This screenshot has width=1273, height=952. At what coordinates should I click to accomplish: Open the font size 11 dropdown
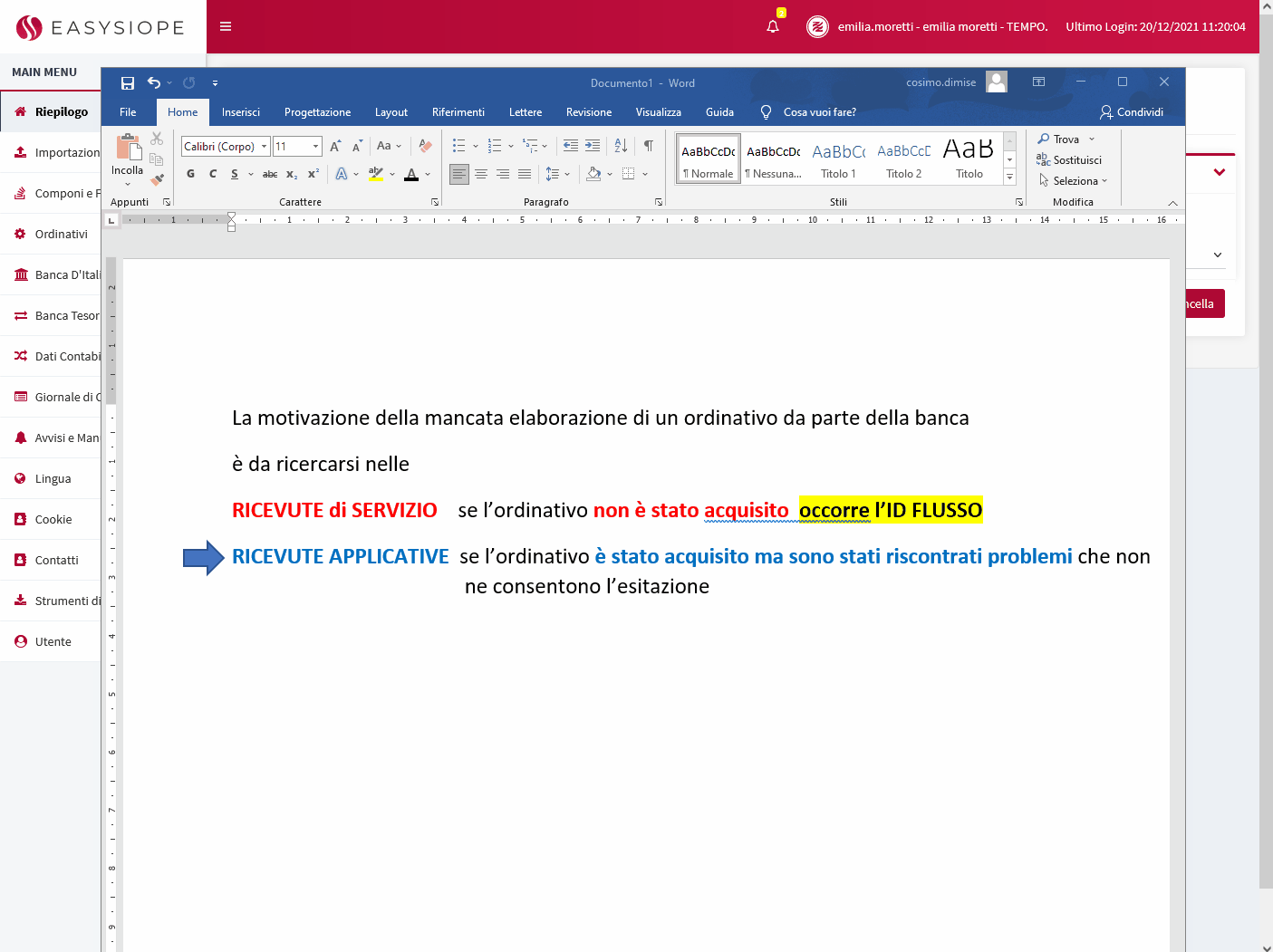(315, 147)
